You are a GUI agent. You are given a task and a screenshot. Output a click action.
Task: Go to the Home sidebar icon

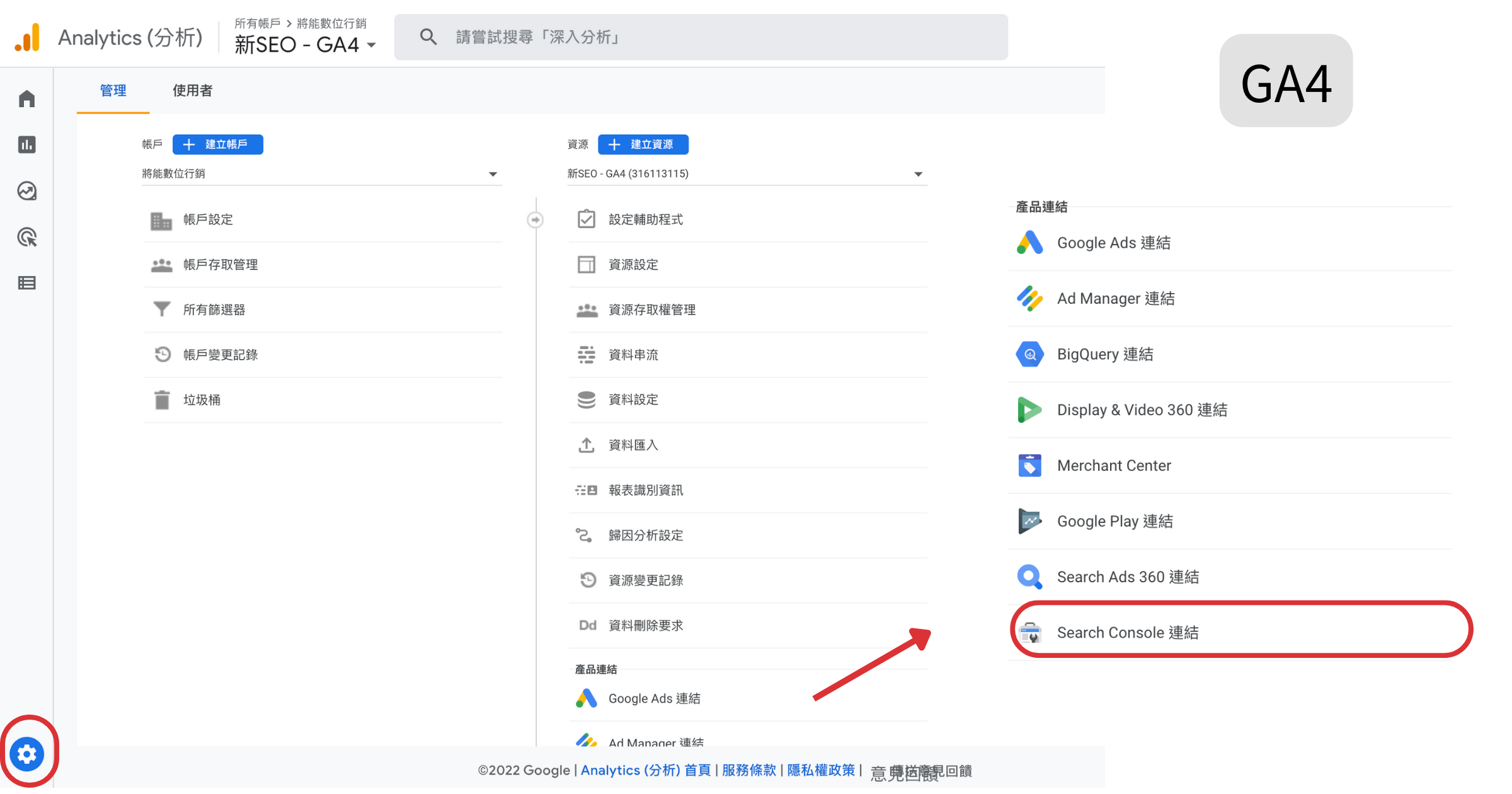tap(26, 99)
